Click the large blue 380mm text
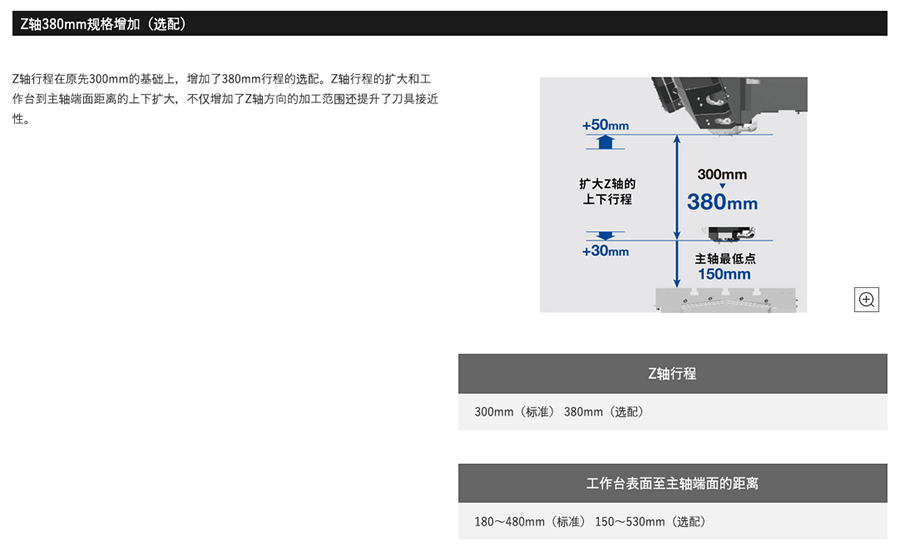 722,203
